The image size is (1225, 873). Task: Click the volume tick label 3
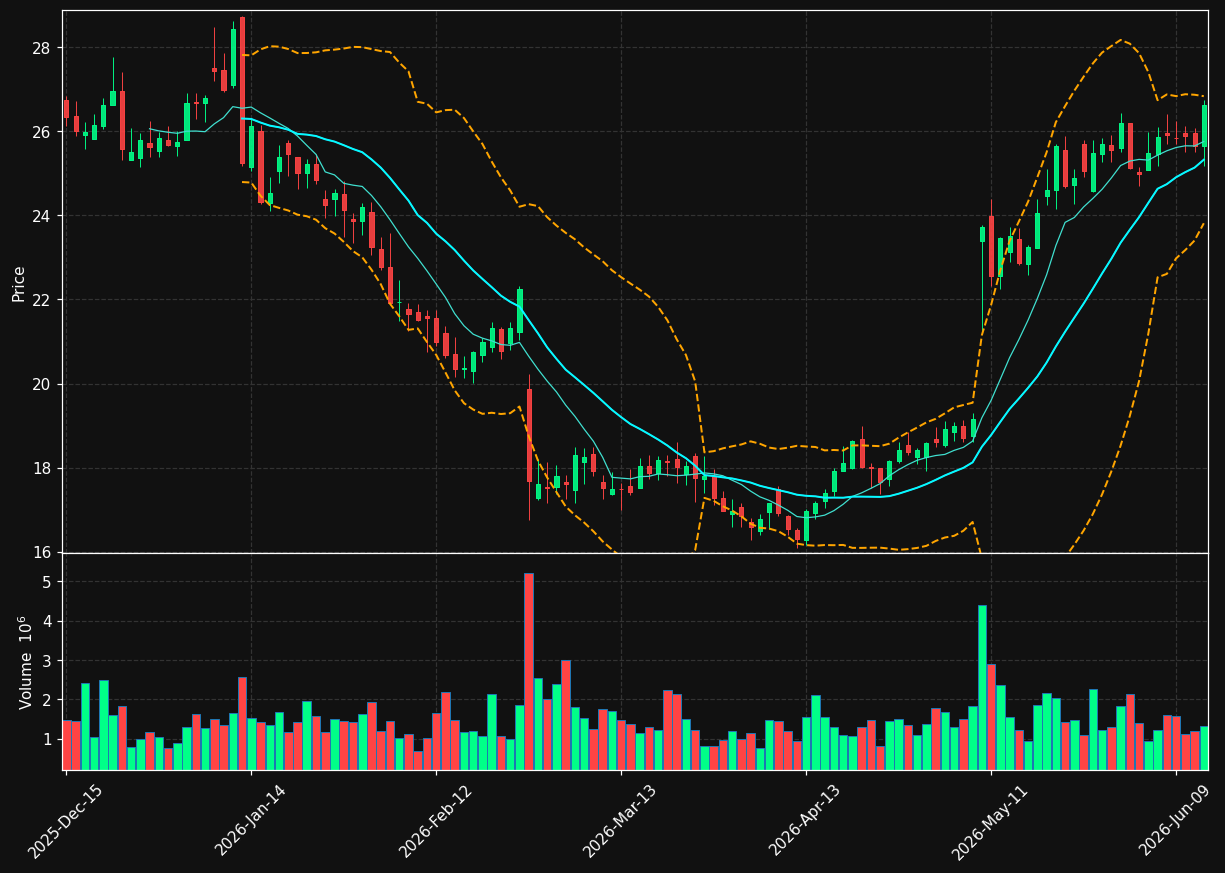tap(46, 660)
